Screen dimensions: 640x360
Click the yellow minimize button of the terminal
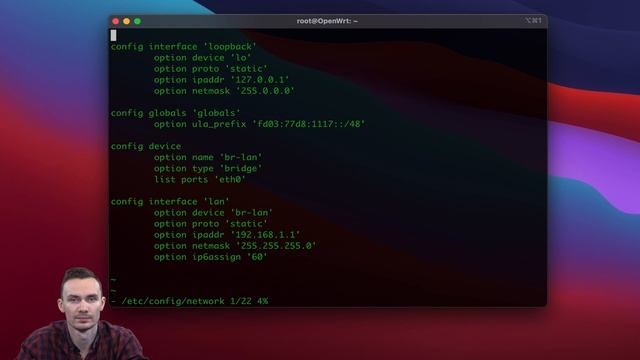point(127,21)
